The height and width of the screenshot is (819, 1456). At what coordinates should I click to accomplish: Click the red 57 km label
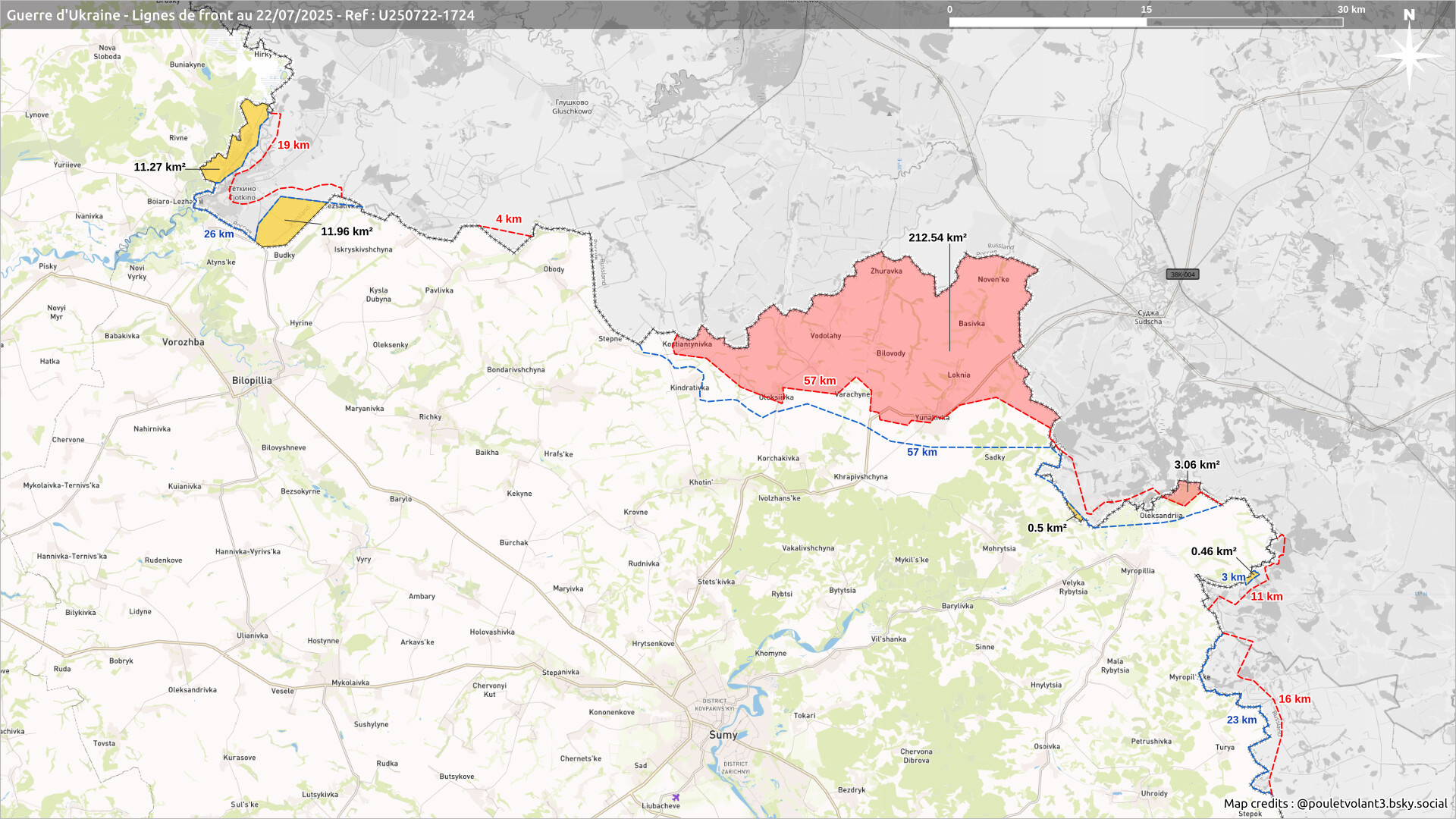point(820,381)
